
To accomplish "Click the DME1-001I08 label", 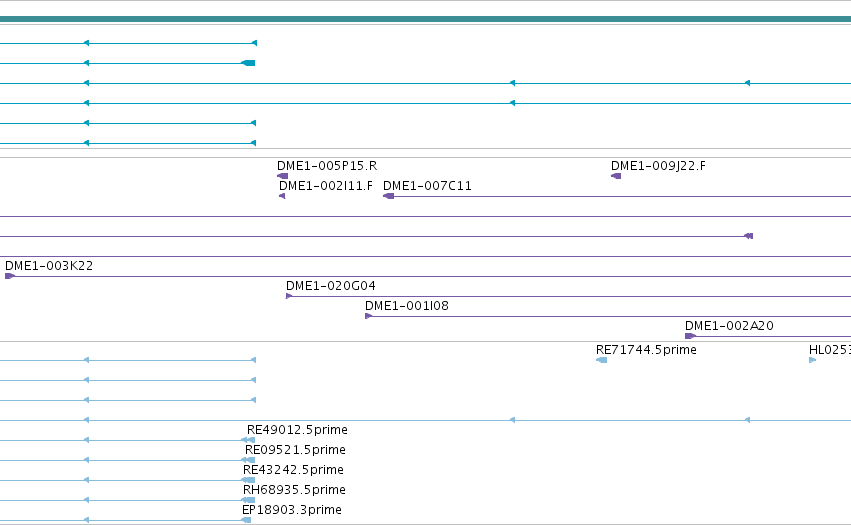I will point(407,306).
